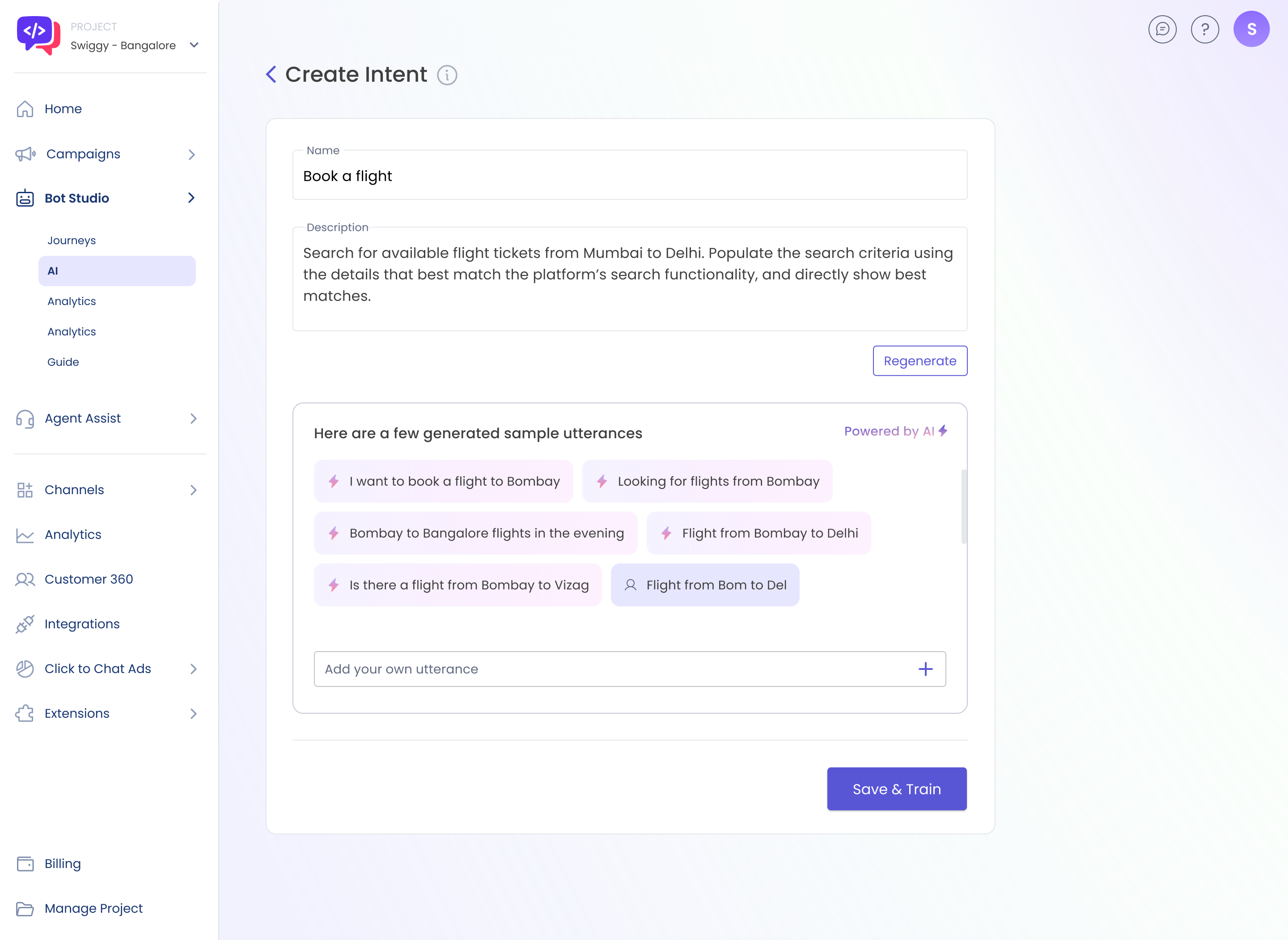Click the Customer 360 icon in sidebar
1288x940 pixels.
click(x=25, y=579)
